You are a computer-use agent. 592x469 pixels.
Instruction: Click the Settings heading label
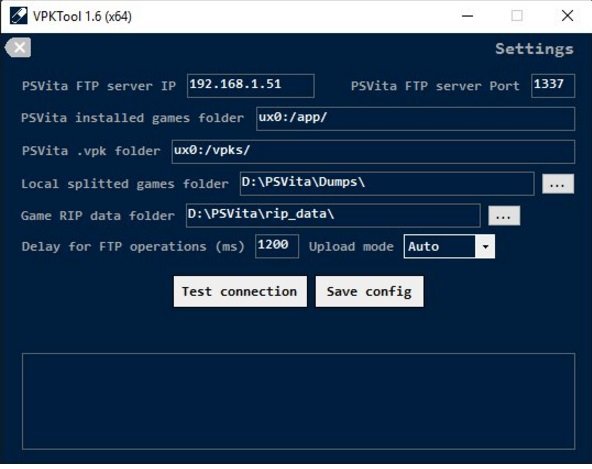534,49
